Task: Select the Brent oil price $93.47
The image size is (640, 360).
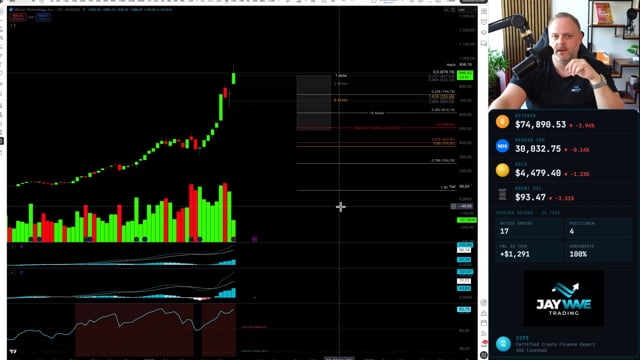Action: (x=530, y=198)
